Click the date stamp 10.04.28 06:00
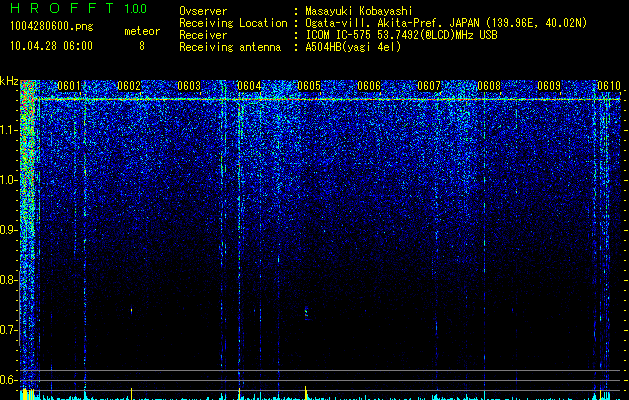 [51, 46]
